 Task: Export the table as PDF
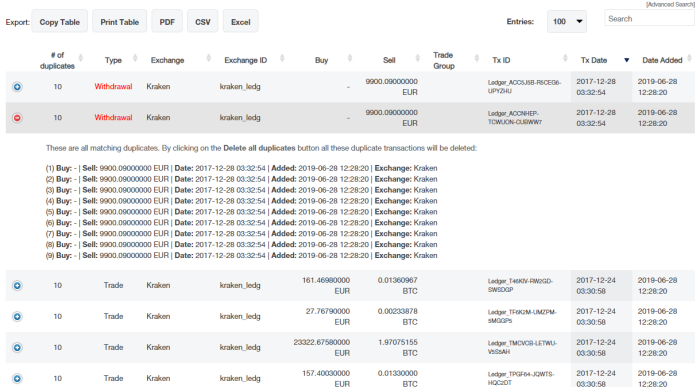(167, 22)
